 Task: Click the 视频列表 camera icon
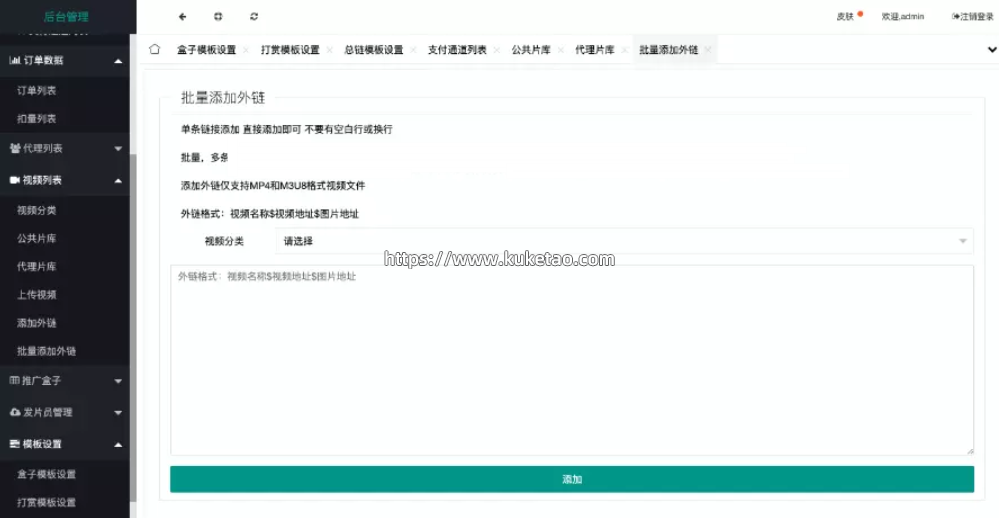[15, 180]
